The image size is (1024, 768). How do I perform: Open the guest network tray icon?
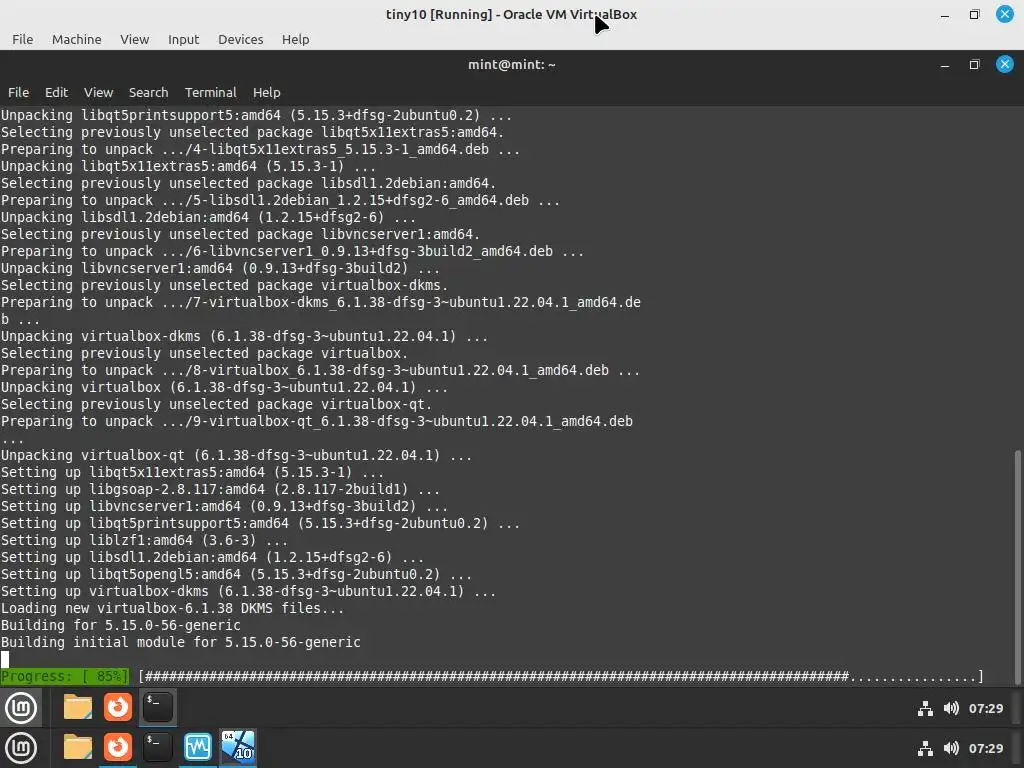925,709
